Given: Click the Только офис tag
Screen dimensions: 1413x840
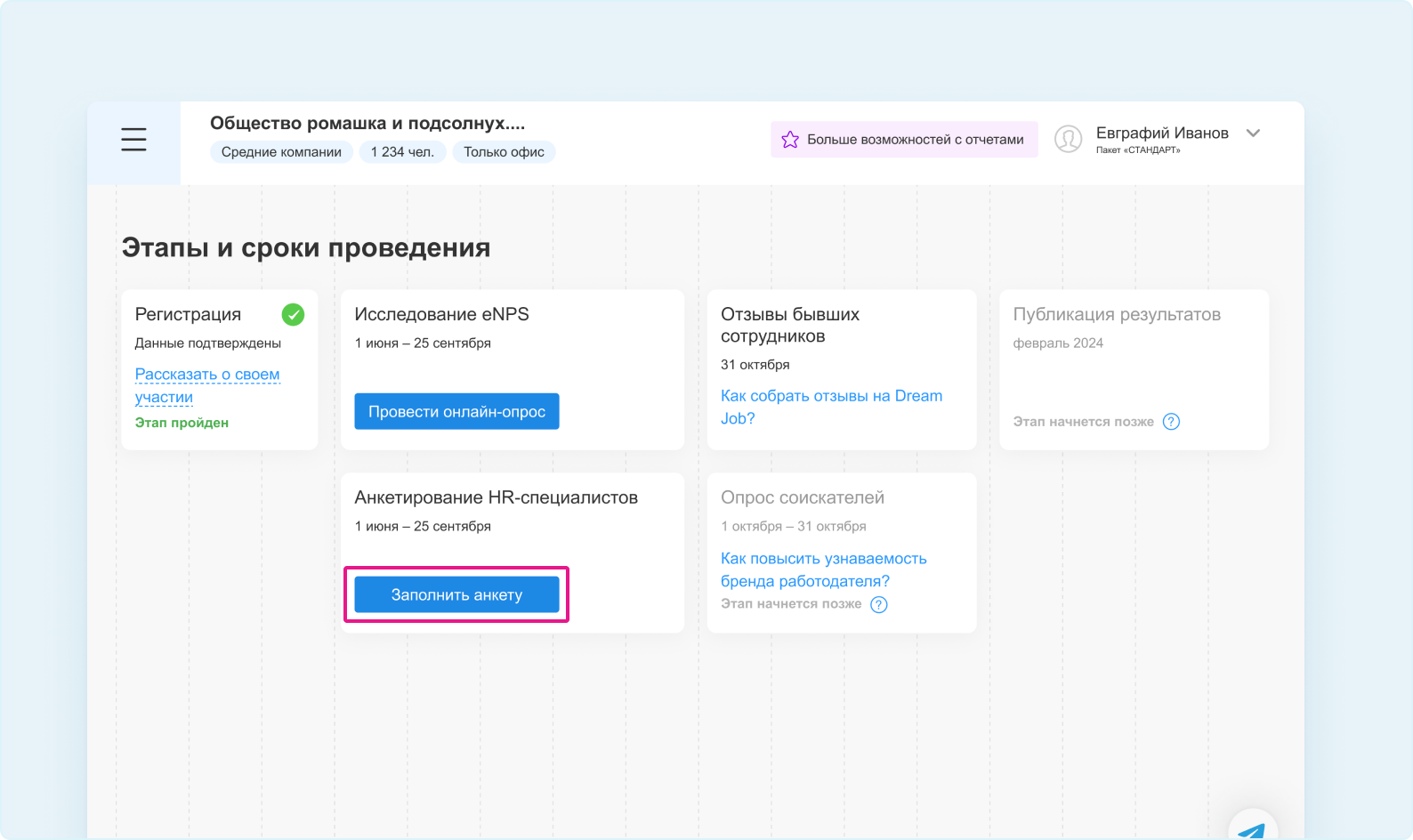Looking at the screenshot, I should tap(504, 152).
